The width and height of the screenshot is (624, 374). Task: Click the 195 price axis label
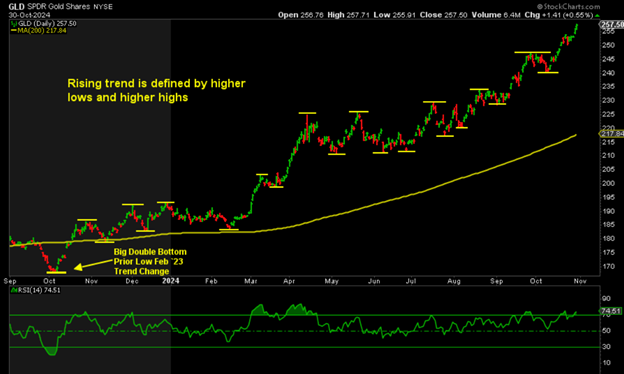(x=608, y=197)
